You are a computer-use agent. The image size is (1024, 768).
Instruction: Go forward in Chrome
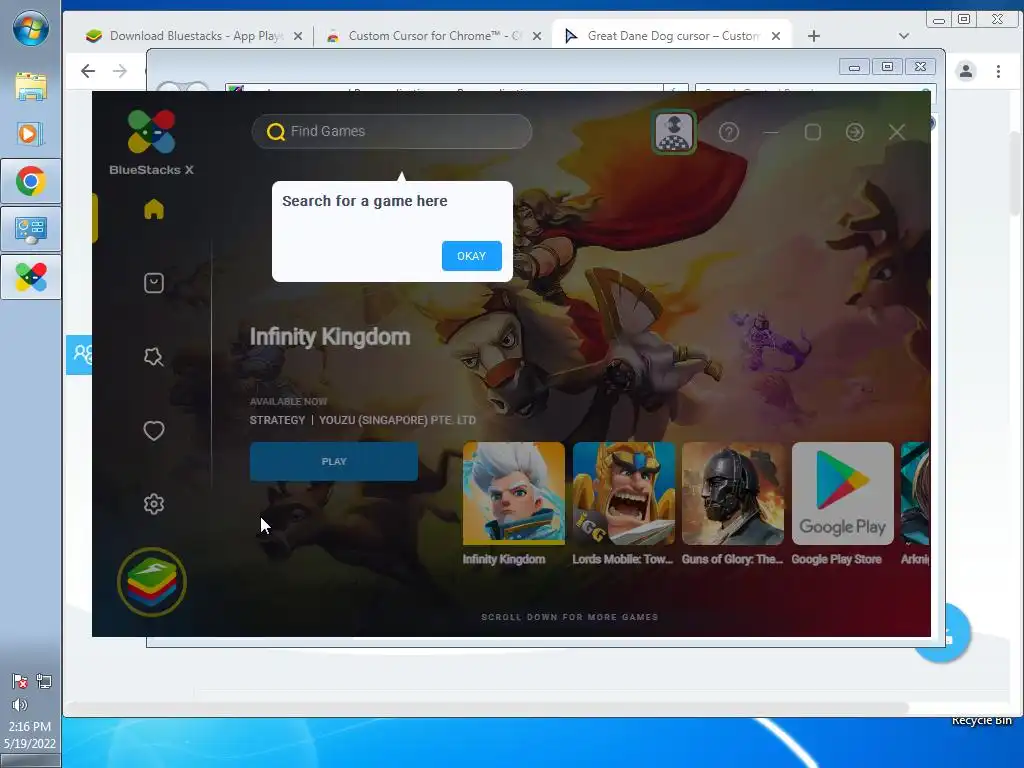120,71
